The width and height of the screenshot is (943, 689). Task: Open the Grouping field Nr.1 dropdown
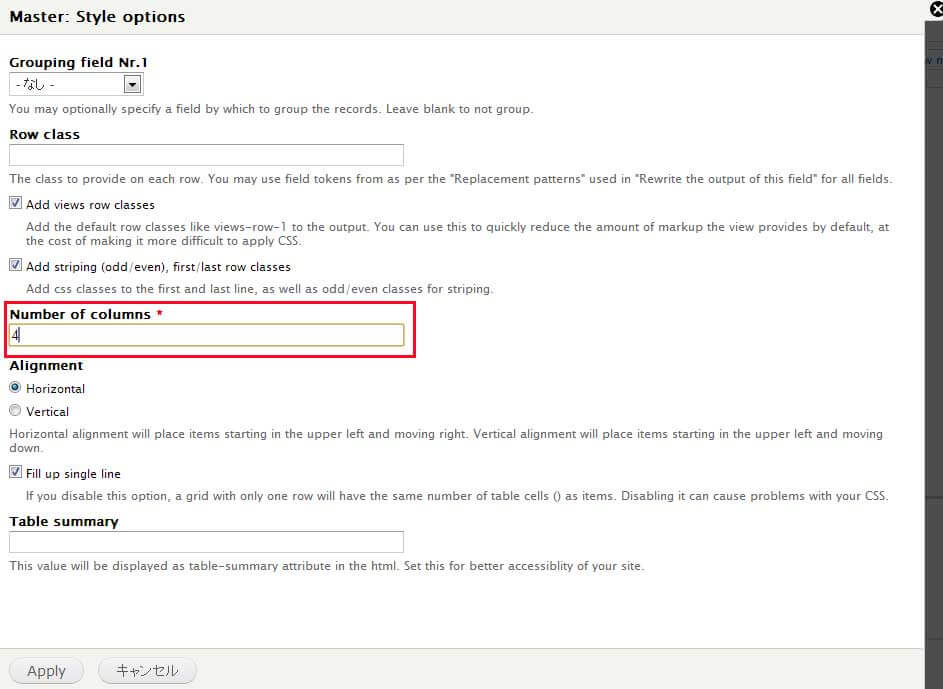[x=76, y=85]
